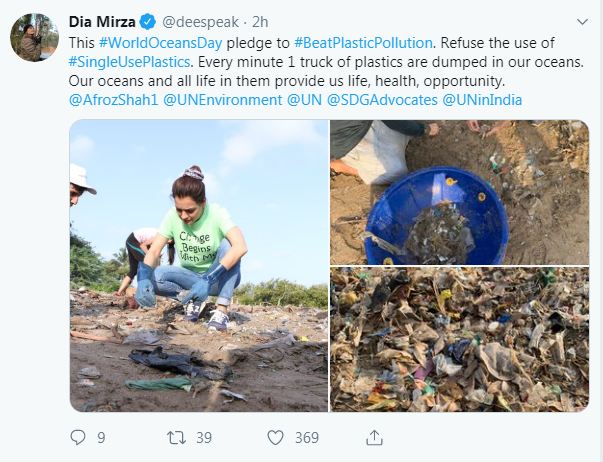Open the share tweet icon

point(375,437)
